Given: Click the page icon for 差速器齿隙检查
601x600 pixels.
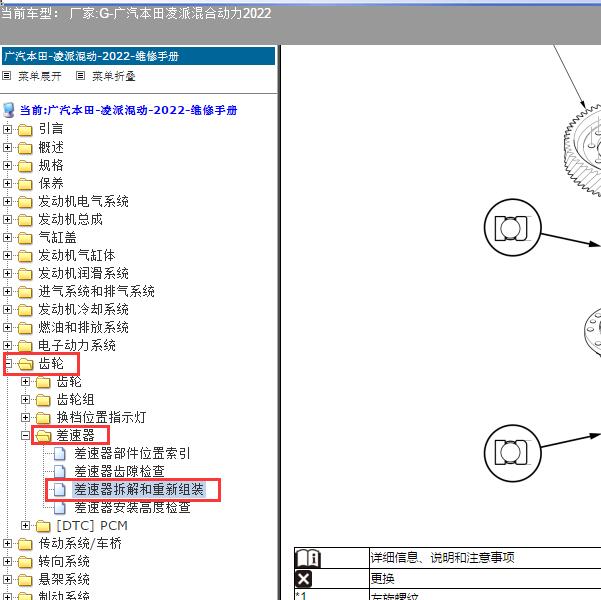Looking at the screenshot, I should click(x=59, y=472).
